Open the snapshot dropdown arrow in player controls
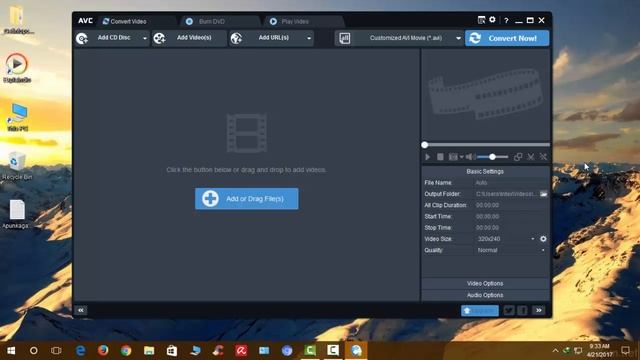The height and width of the screenshot is (360, 640). [x=462, y=157]
